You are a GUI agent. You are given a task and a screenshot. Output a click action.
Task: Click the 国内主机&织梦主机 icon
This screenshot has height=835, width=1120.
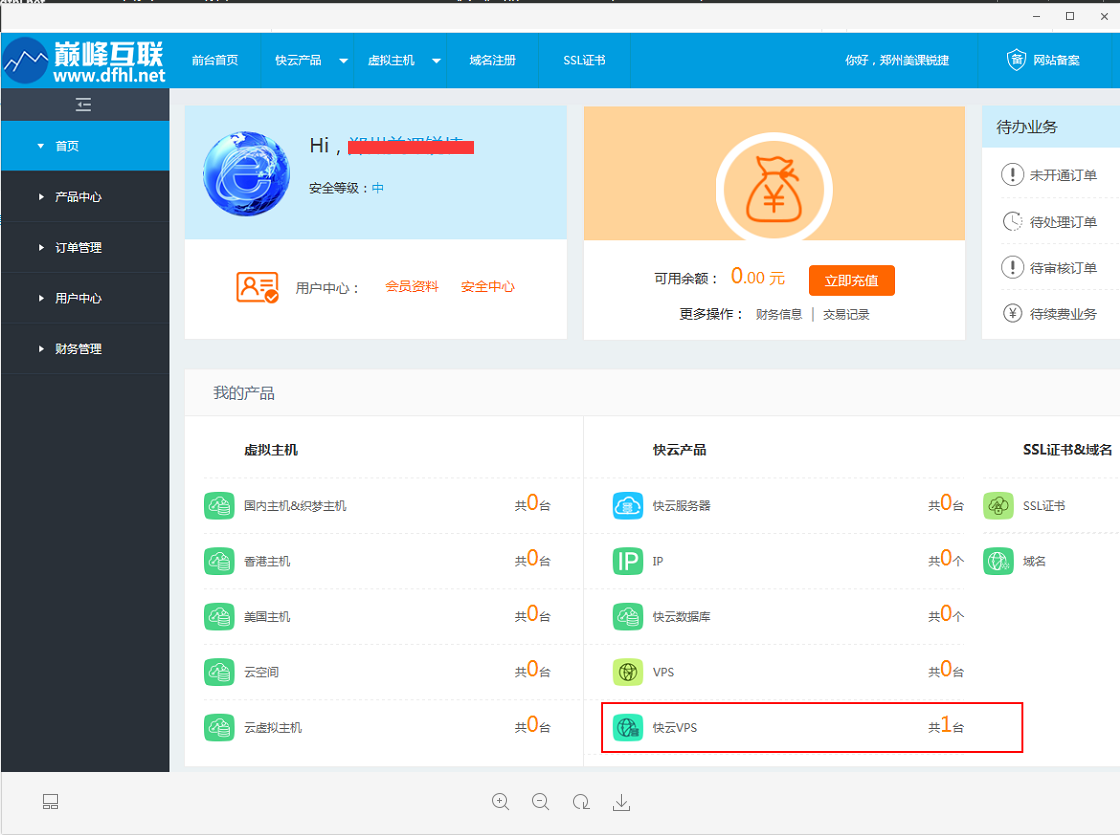pos(219,506)
